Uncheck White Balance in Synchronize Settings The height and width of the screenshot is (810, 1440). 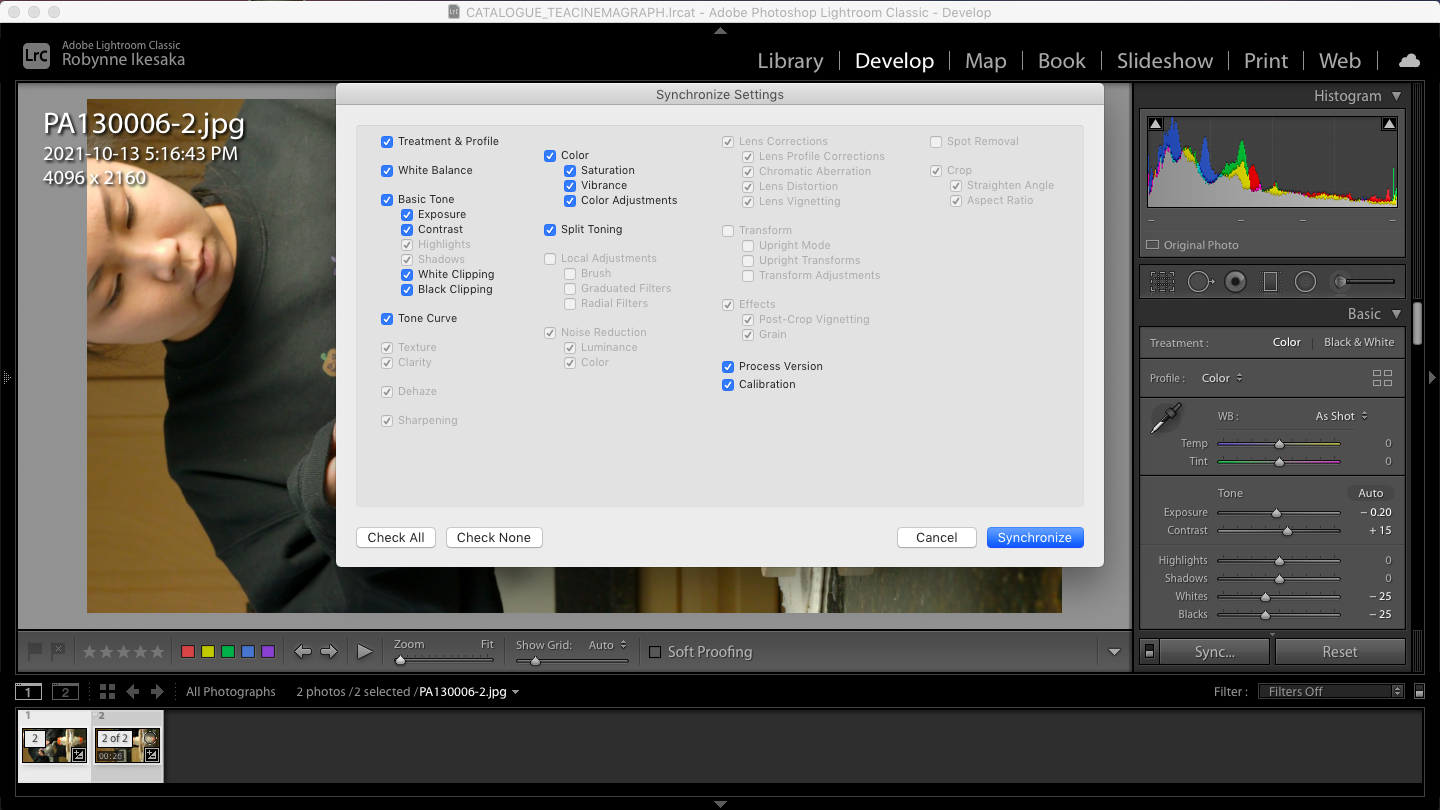387,171
